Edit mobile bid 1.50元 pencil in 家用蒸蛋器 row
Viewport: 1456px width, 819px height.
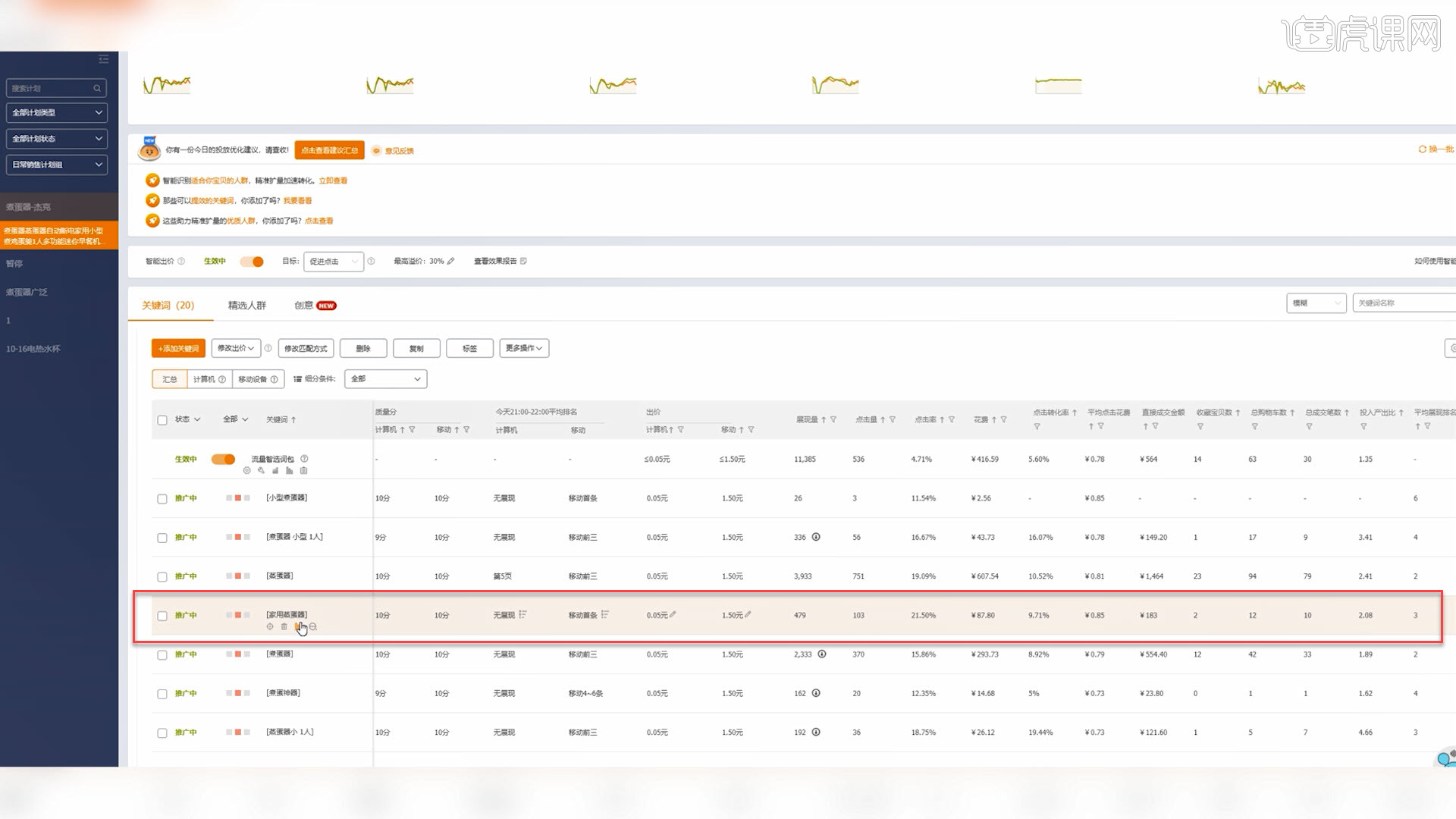click(x=748, y=614)
